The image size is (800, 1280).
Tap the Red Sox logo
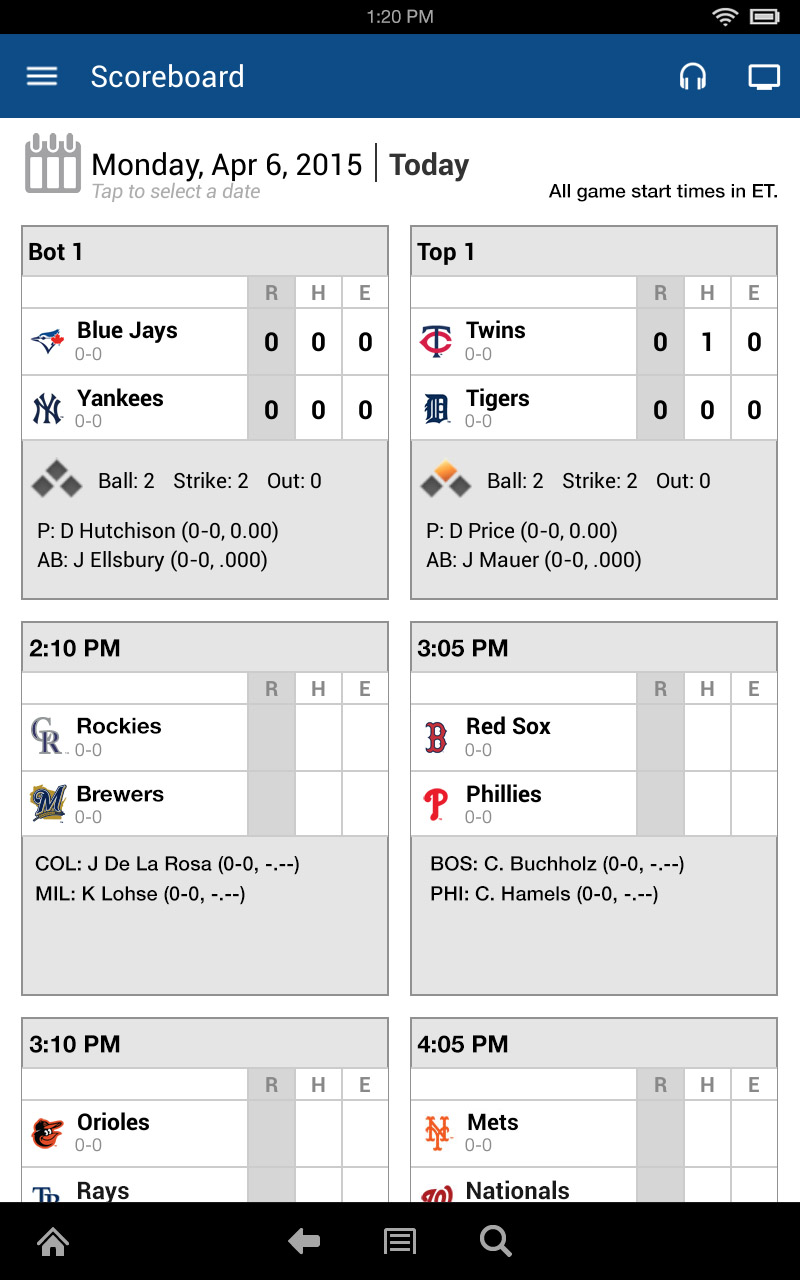click(436, 738)
